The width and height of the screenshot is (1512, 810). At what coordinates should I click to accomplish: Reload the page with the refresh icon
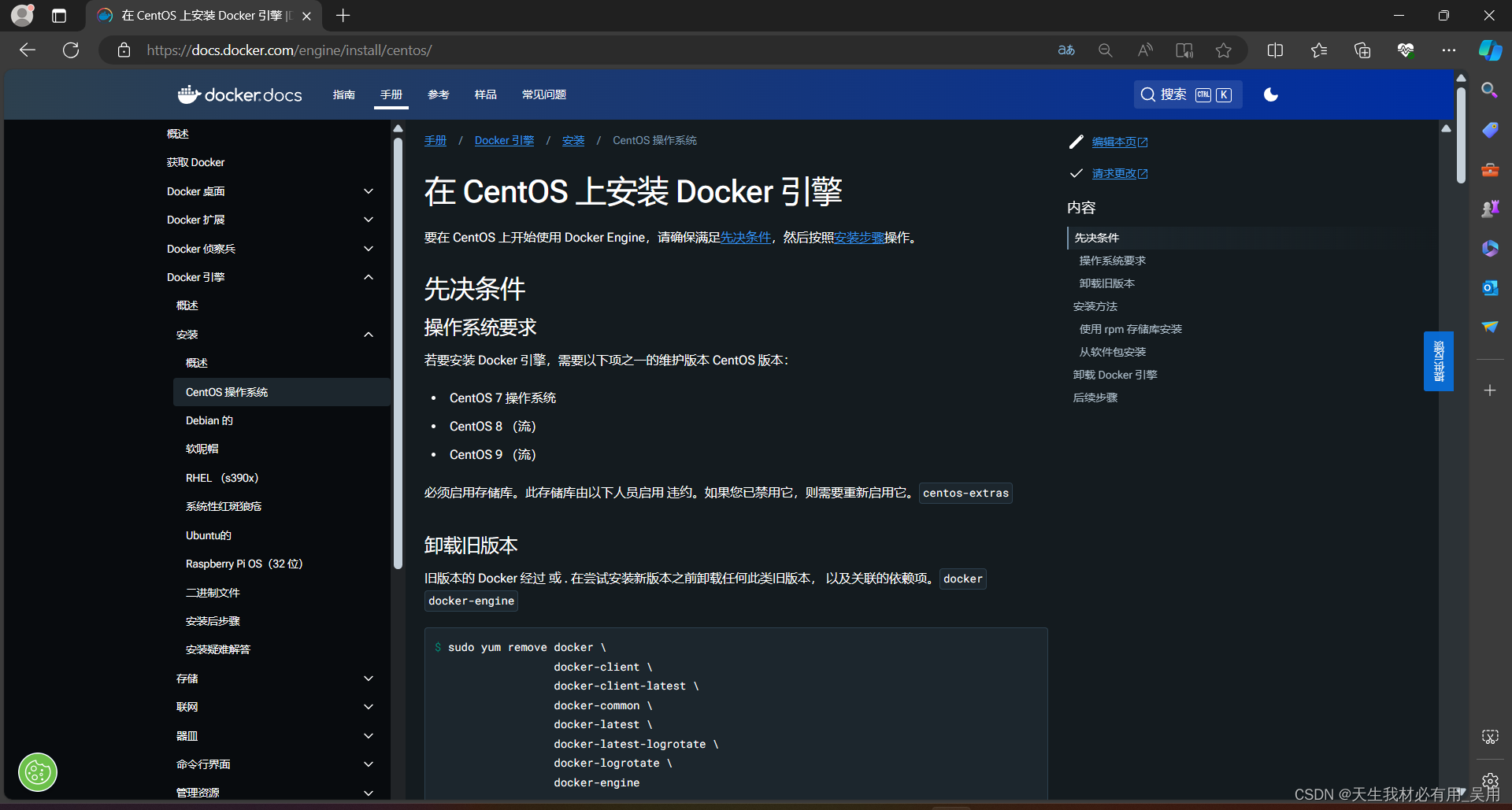[71, 50]
